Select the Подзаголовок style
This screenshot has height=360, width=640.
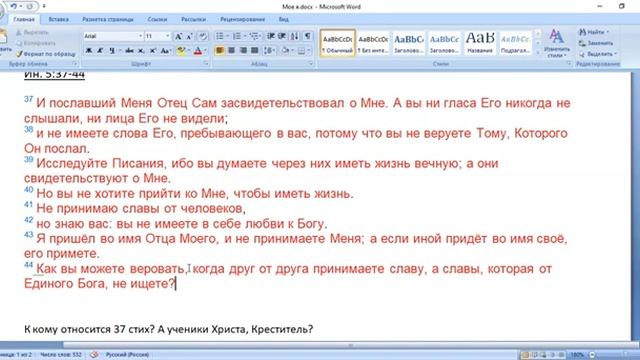pyautogui.click(x=516, y=43)
